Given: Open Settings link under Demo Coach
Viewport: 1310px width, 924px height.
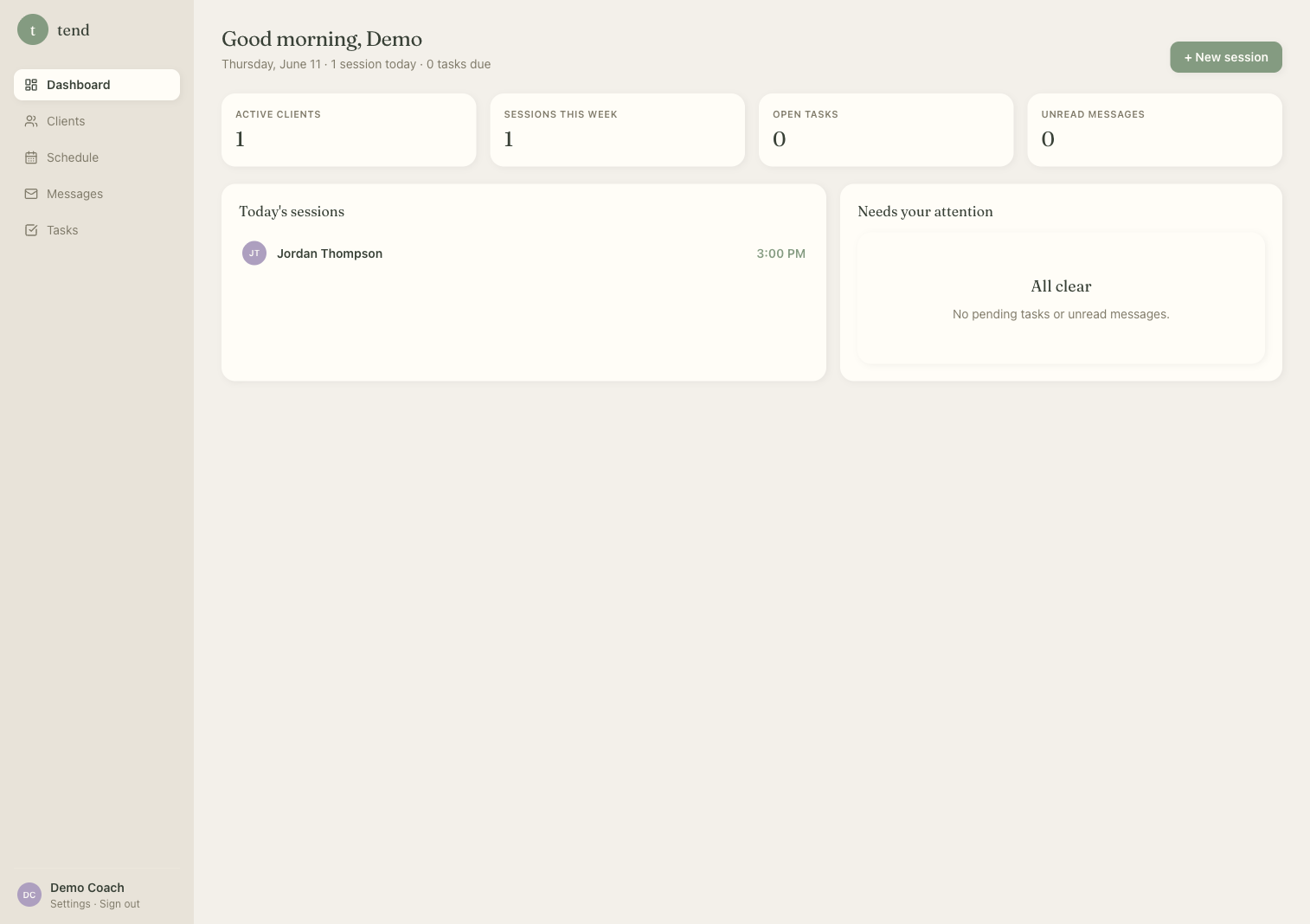Looking at the screenshot, I should (x=70, y=904).
